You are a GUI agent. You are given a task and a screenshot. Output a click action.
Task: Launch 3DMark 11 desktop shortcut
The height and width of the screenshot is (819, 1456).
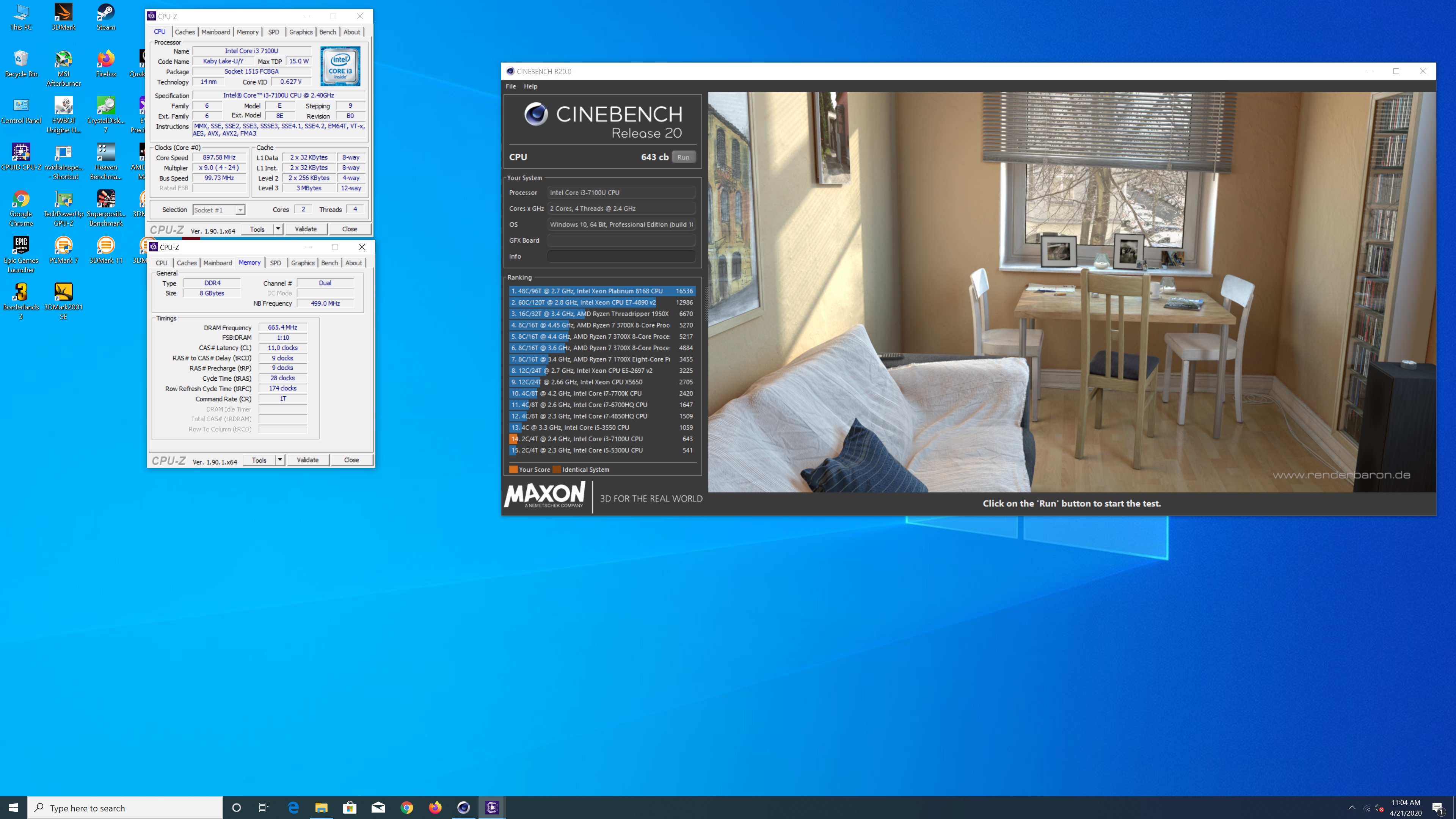[x=106, y=250]
